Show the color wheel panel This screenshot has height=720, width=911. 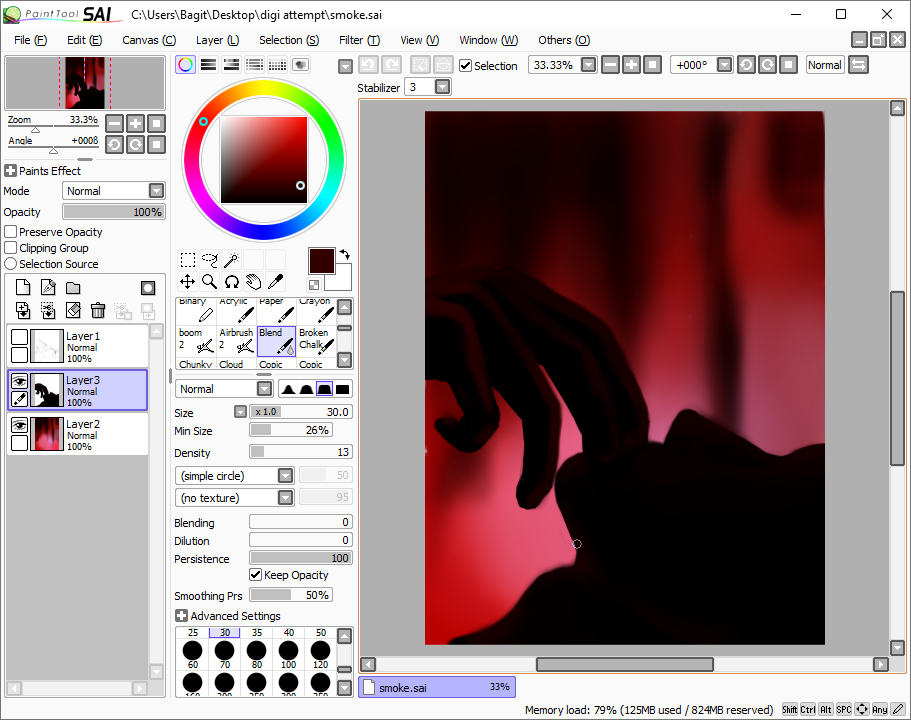click(x=185, y=65)
